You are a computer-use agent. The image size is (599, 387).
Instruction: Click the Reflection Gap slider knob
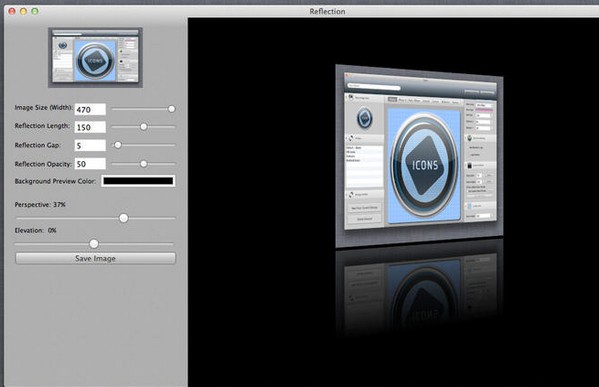click(x=118, y=145)
